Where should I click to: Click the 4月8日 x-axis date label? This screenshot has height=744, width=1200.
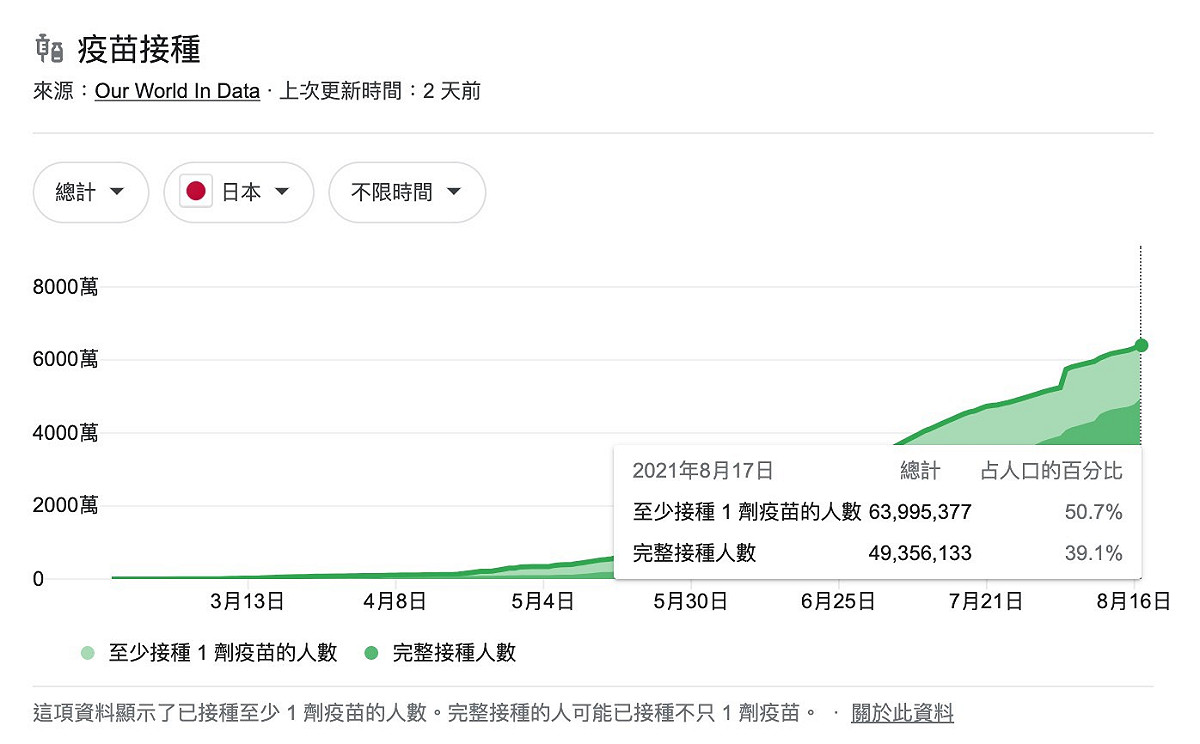(395, 601)
